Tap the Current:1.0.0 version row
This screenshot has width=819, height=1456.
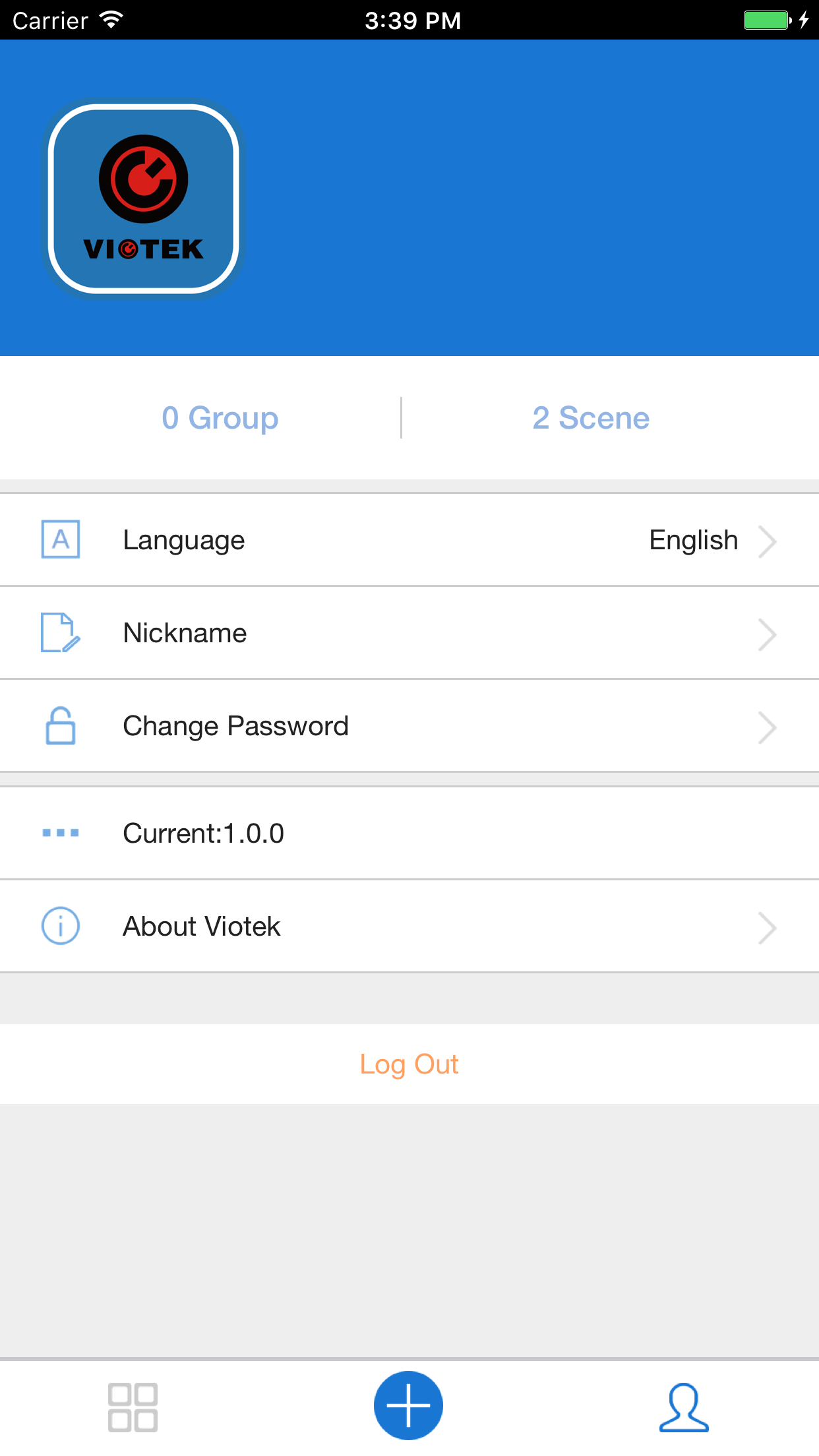204,834
